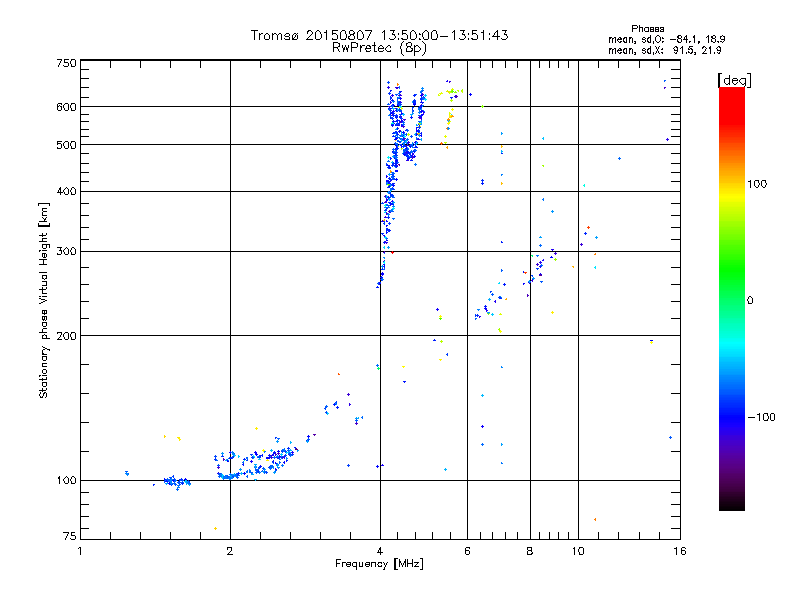Click the y-axis tick label "200"
Image resolution: width=800 pixels, height=600 pixels.
pos(66,336)
